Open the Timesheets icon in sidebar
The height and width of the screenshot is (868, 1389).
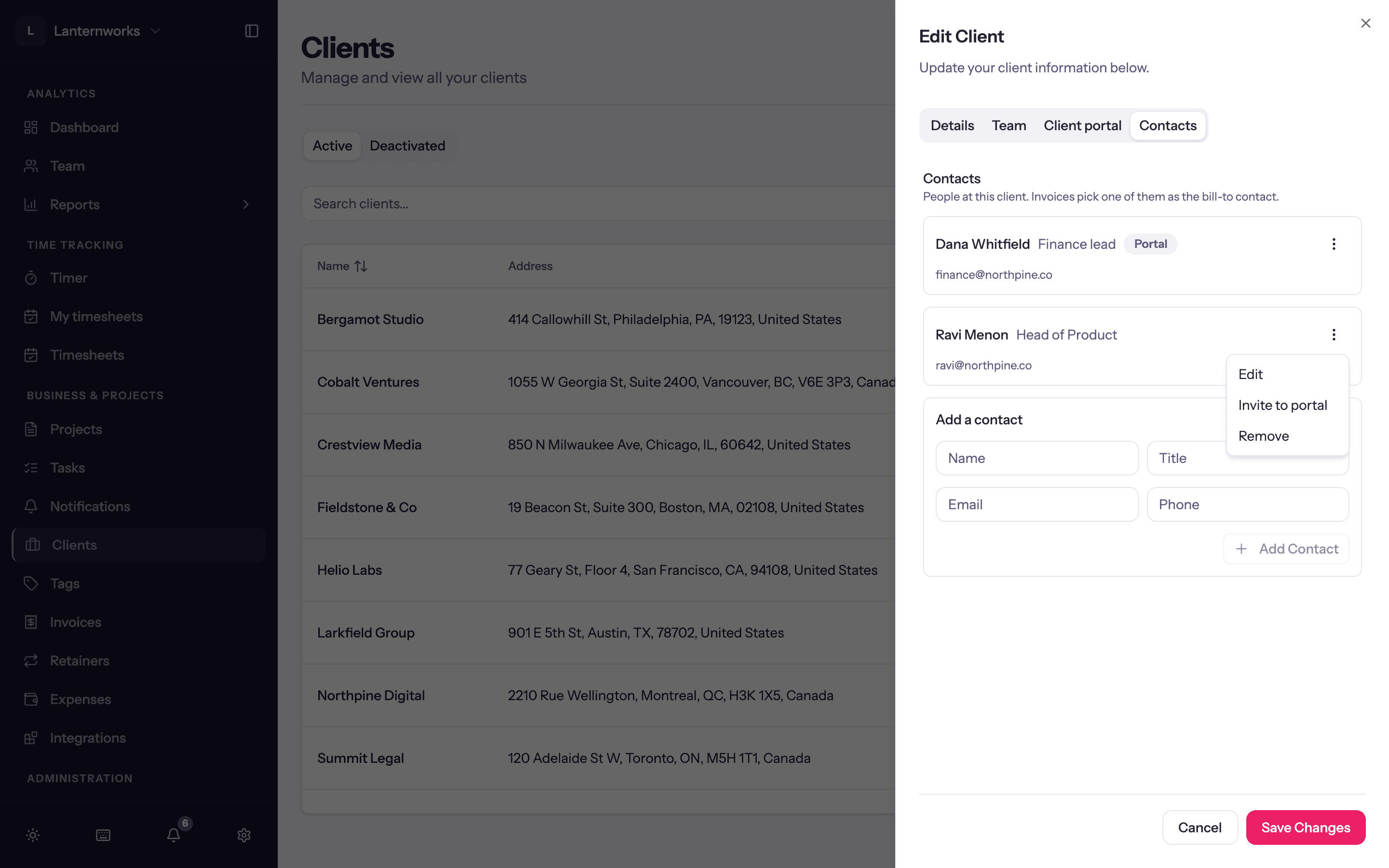point(31,355)
